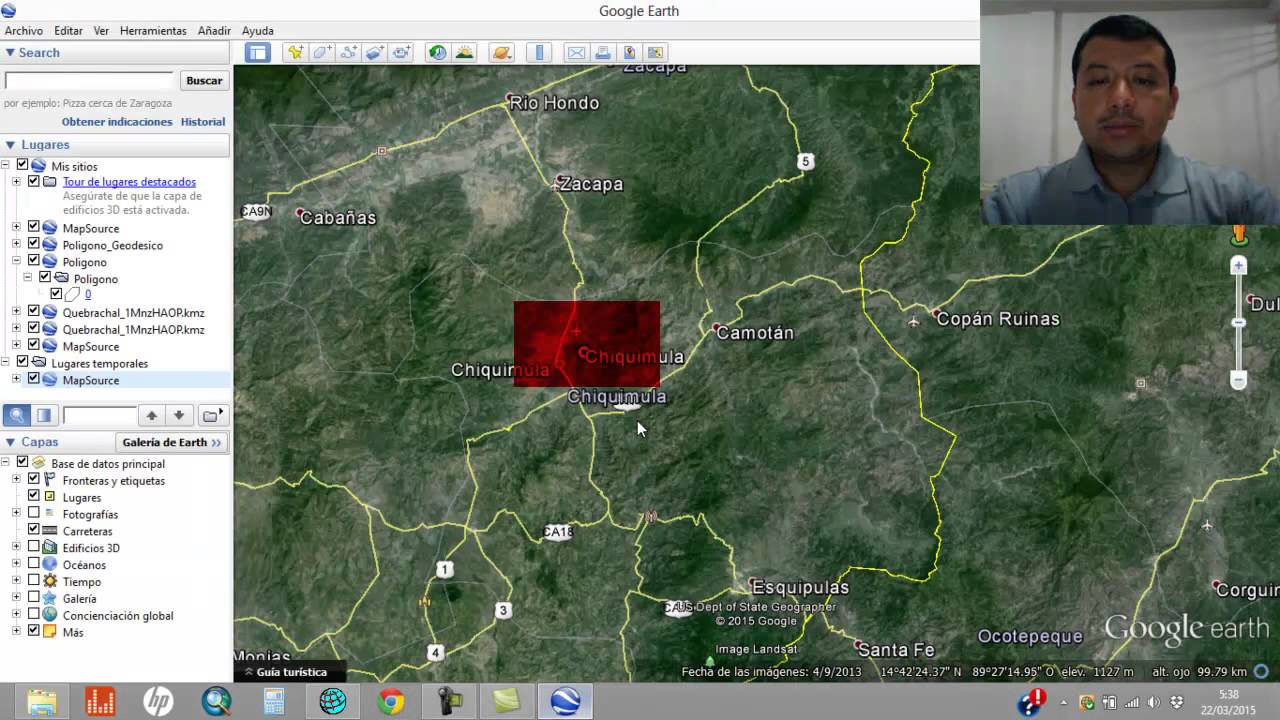Click the Street View pegman icon
The image size is (1280, 720).
[1239, 235]
